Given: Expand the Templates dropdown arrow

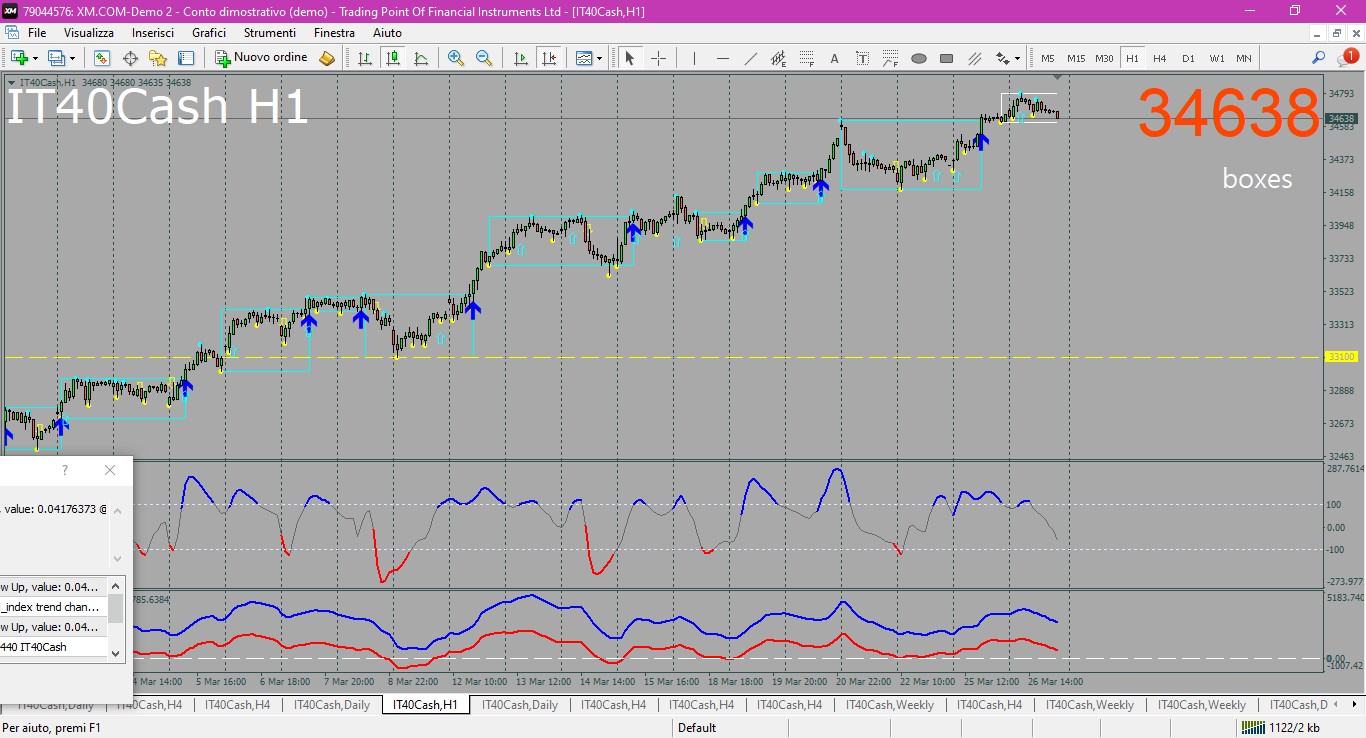Looking at the screenshot, I should [599, 58].
